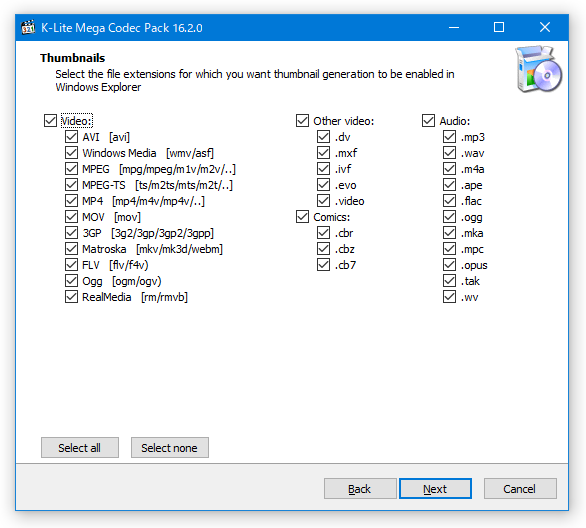Close the installer window
Image resolution: width=586 pixels, height=528 pixels.
tap(545, 28)
